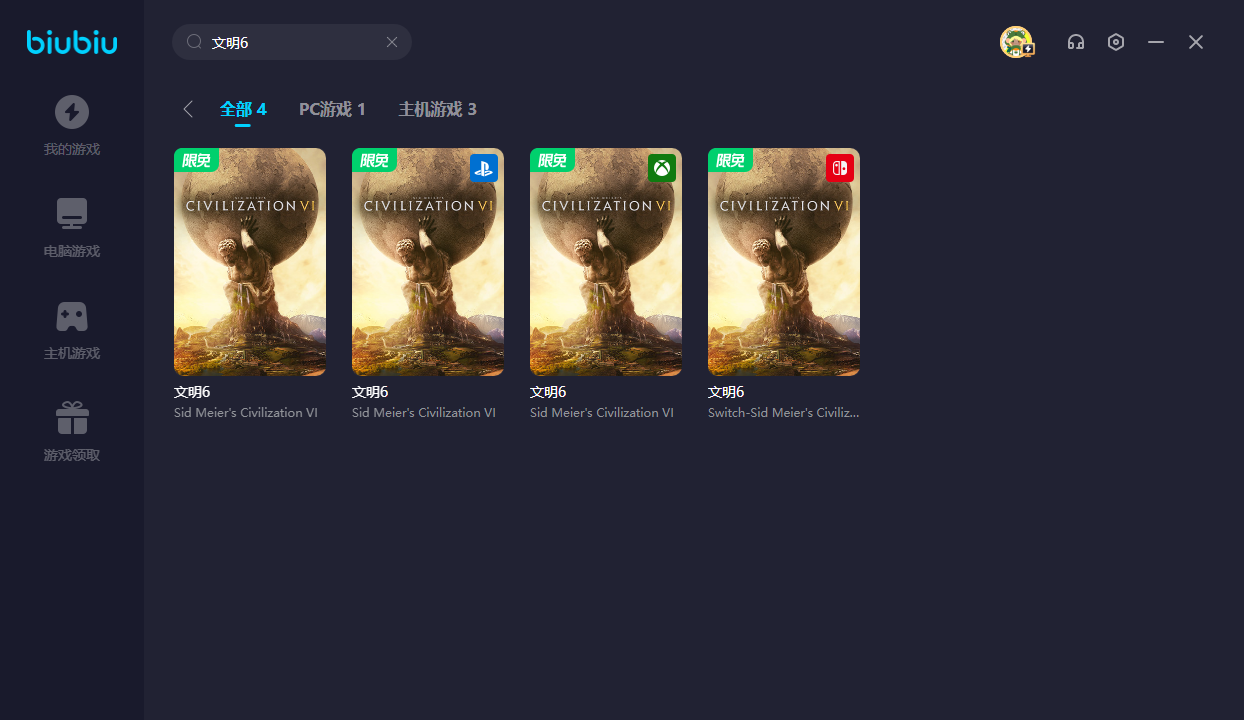Open 电脑游戏 monitor icon in sidebar
The image size is (1244, 720).
click(x=72, y=214)
